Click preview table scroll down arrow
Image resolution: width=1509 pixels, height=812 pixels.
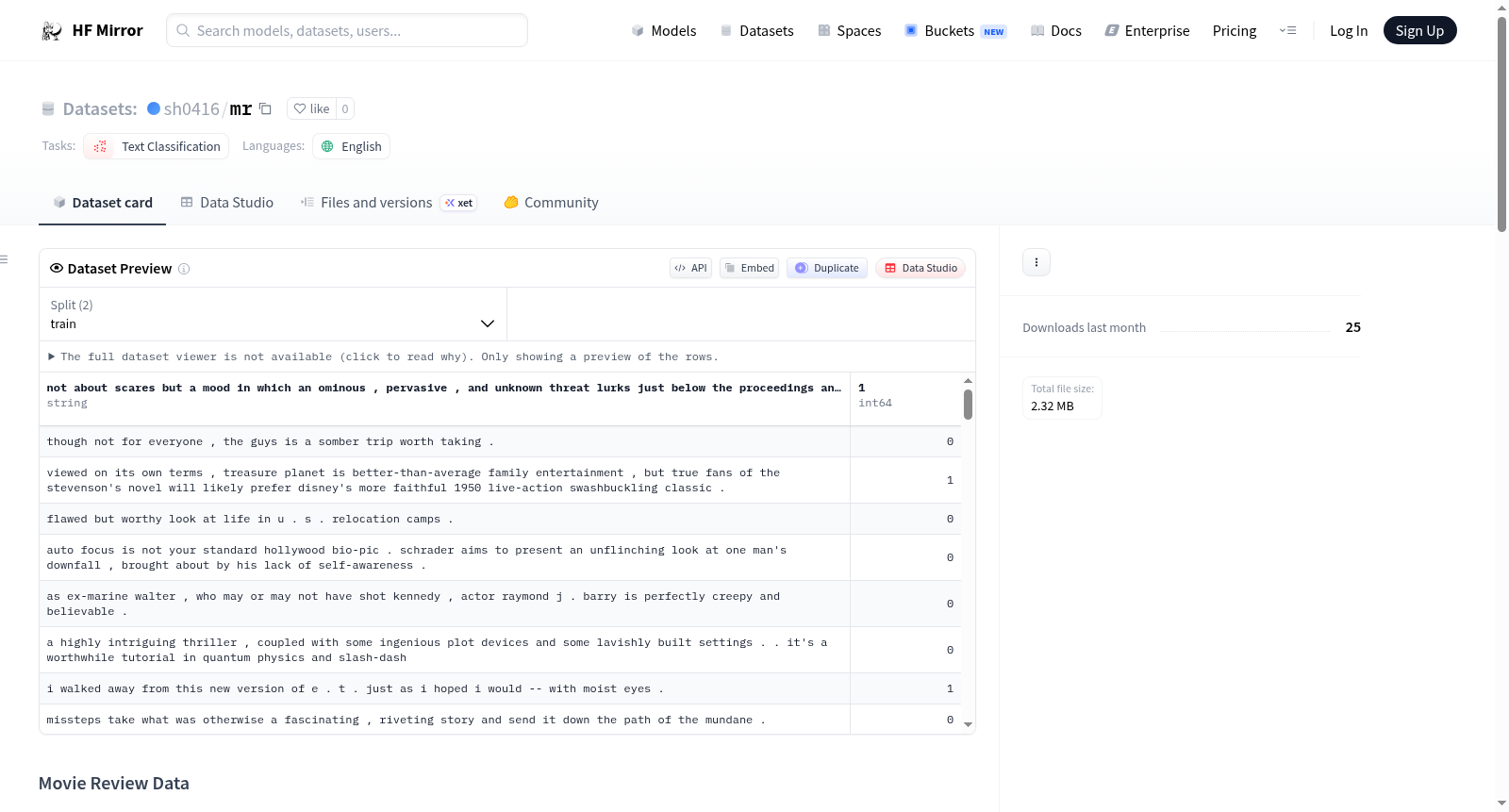968,724
